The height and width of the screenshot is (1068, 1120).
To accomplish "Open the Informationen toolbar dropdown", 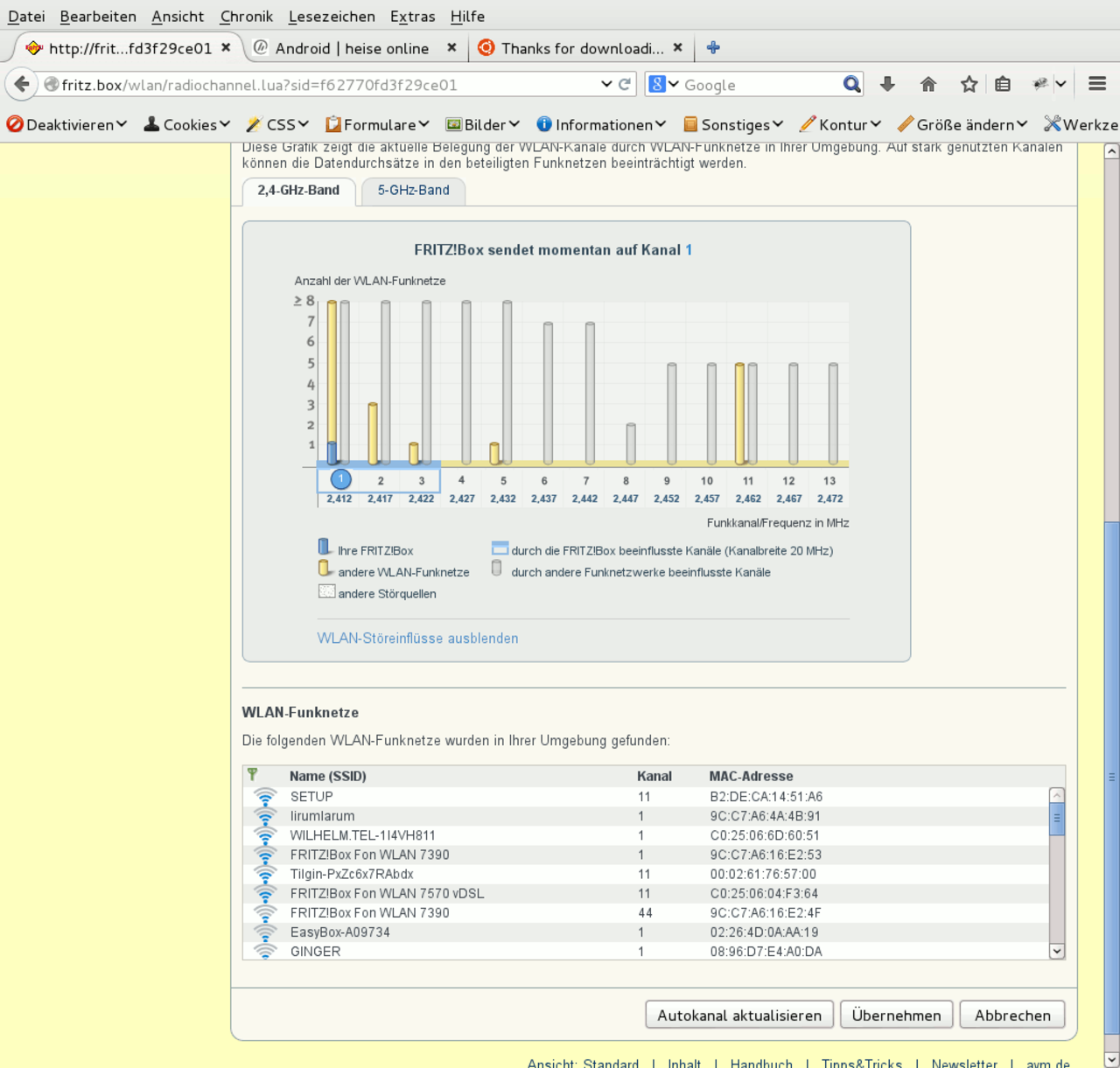I will tap(601, 124).
